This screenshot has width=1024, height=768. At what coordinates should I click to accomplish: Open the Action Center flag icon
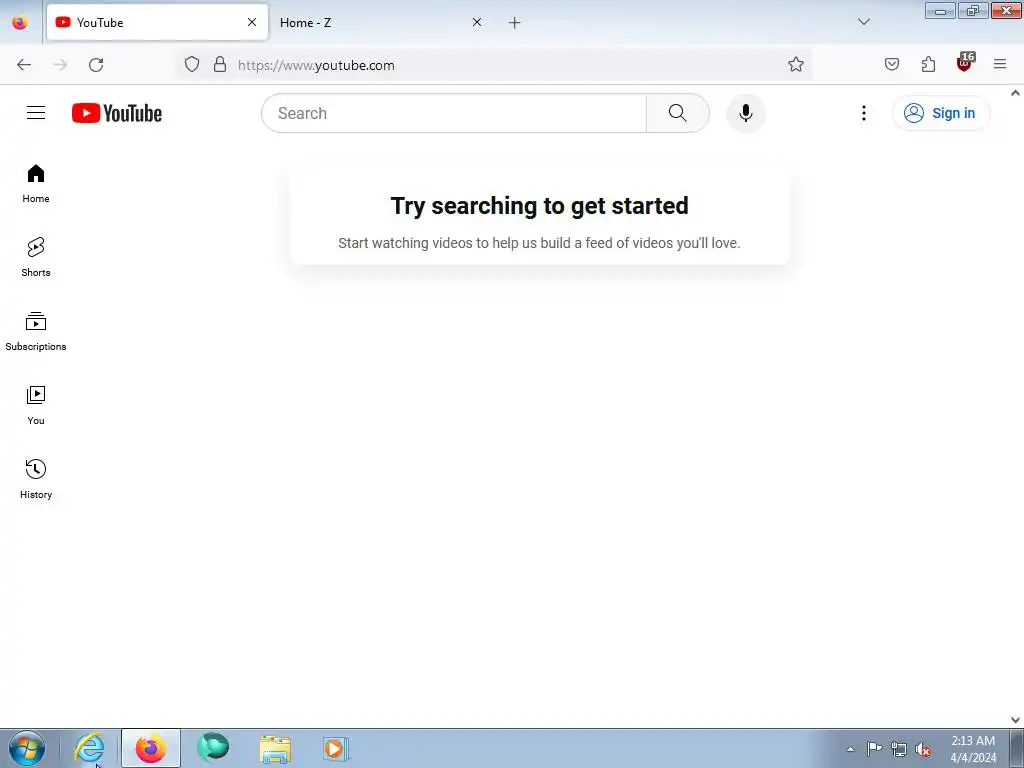point(874,749)
